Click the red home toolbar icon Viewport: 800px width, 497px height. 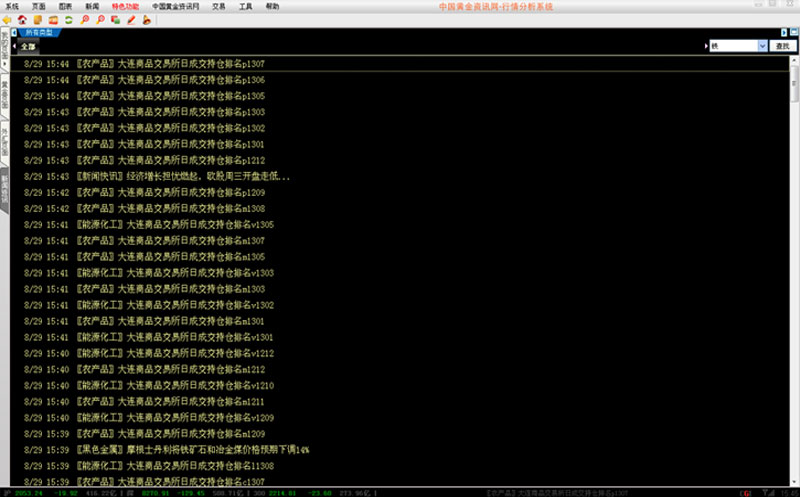click(21, 19)
